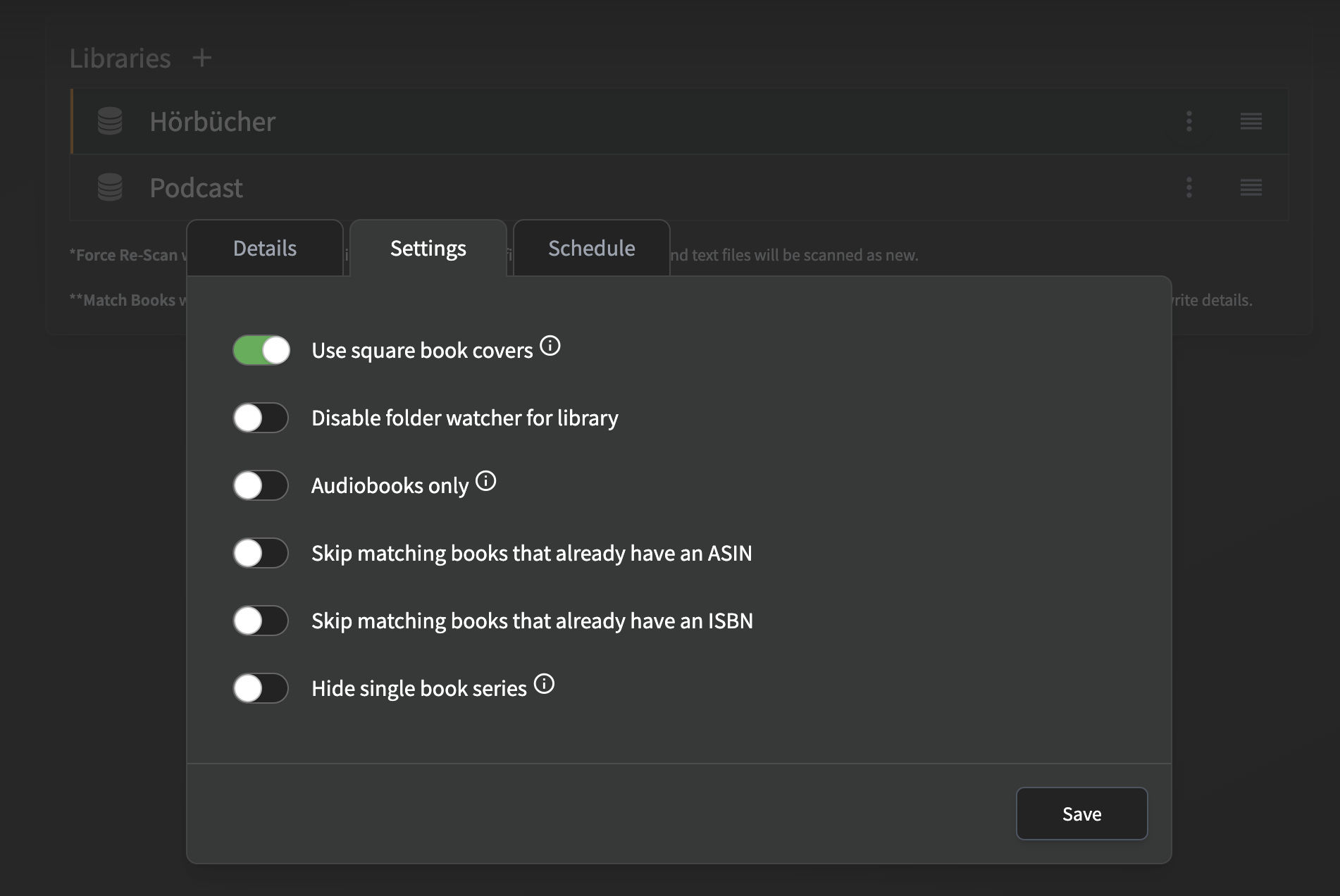Click the drag handle for Hörbücher library
The image size is (1340, 896).
click(x=1251, y=121)
